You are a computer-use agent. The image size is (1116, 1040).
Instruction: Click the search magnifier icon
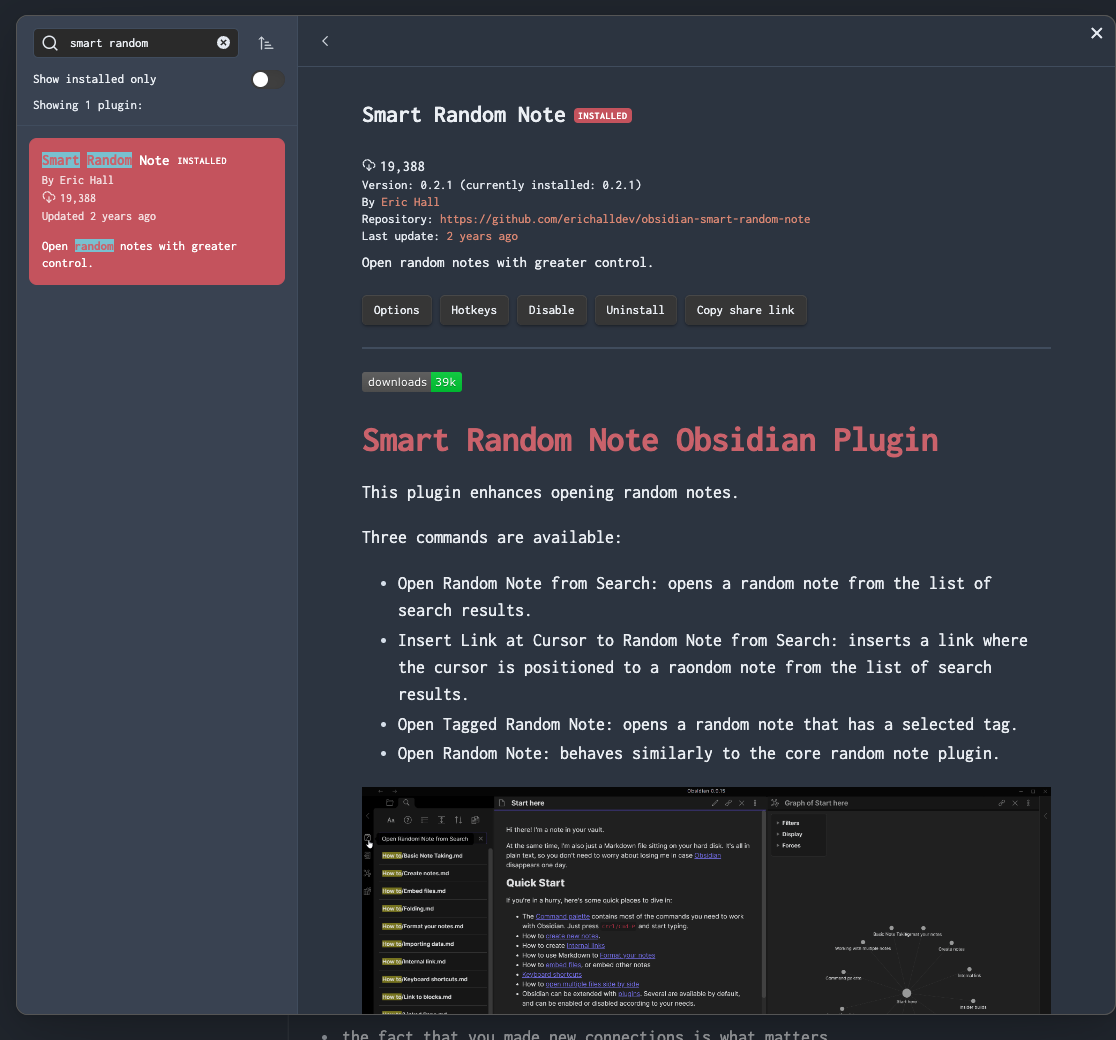(48, 43)
